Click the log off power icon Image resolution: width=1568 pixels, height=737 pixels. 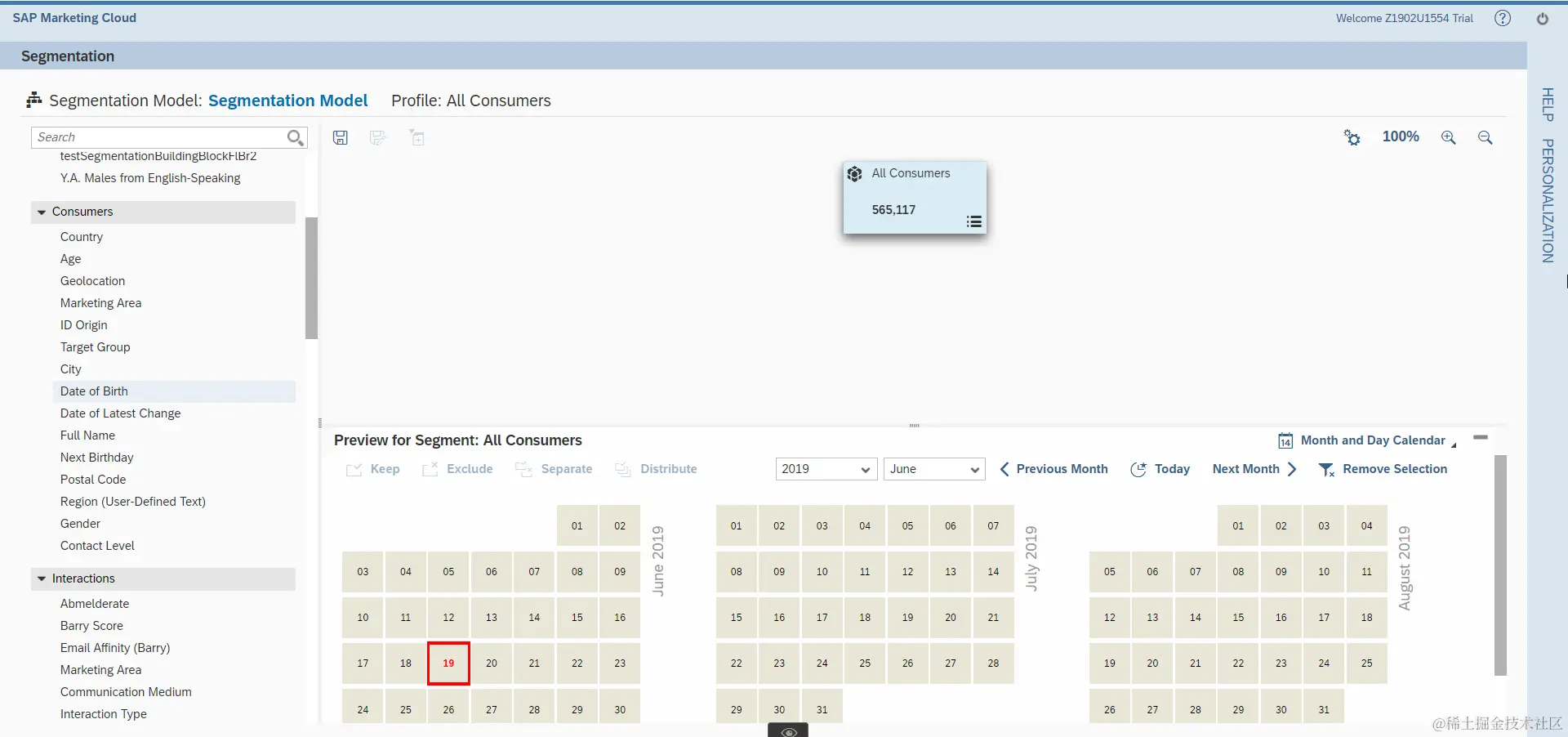(1542, 18)
